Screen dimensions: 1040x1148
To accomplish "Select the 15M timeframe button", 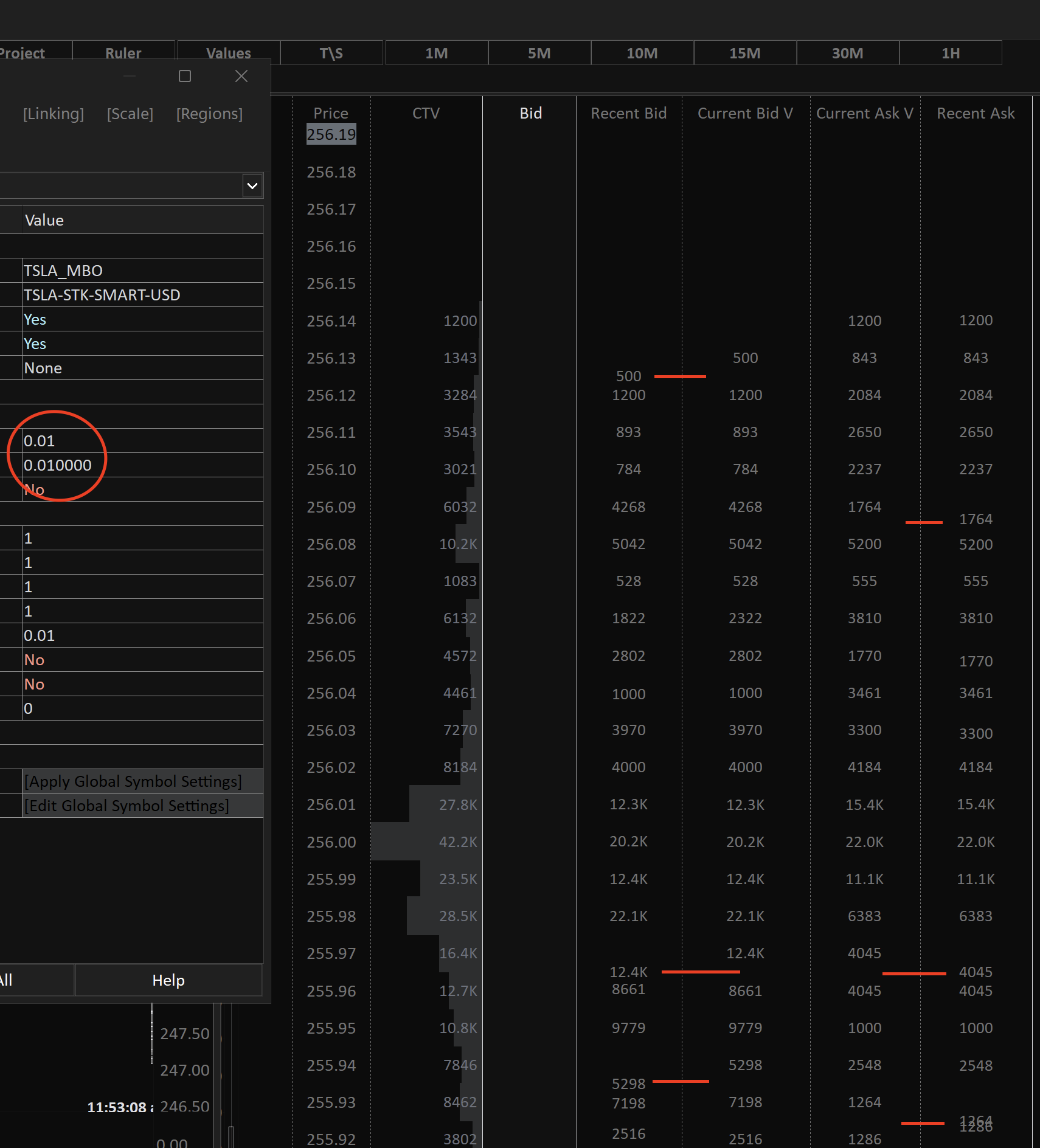I will tap(745, 53).
